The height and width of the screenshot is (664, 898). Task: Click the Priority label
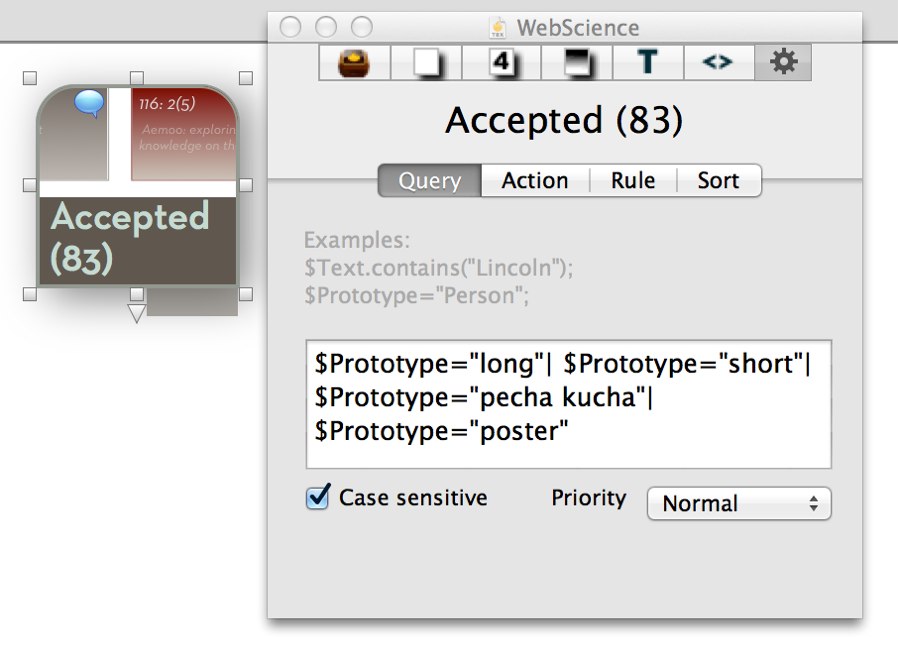pos(589,497)
